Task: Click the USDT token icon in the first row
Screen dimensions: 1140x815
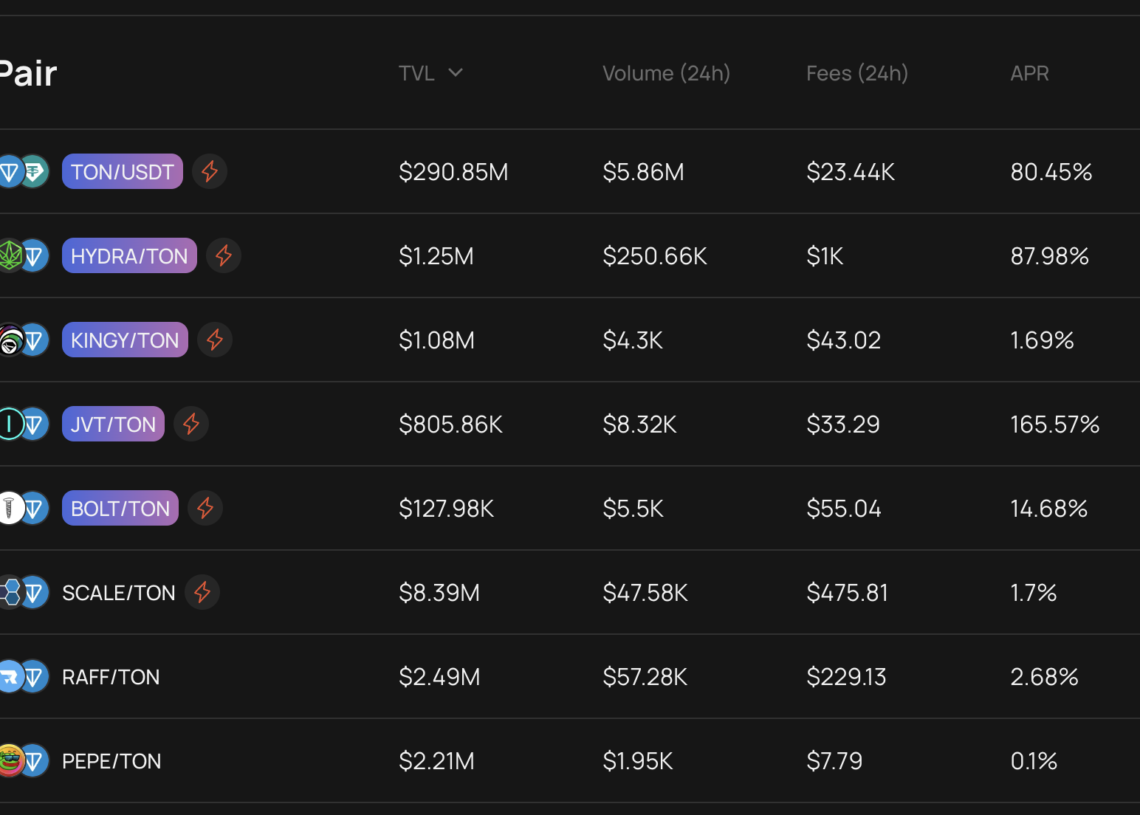Action: pos(34,171)
